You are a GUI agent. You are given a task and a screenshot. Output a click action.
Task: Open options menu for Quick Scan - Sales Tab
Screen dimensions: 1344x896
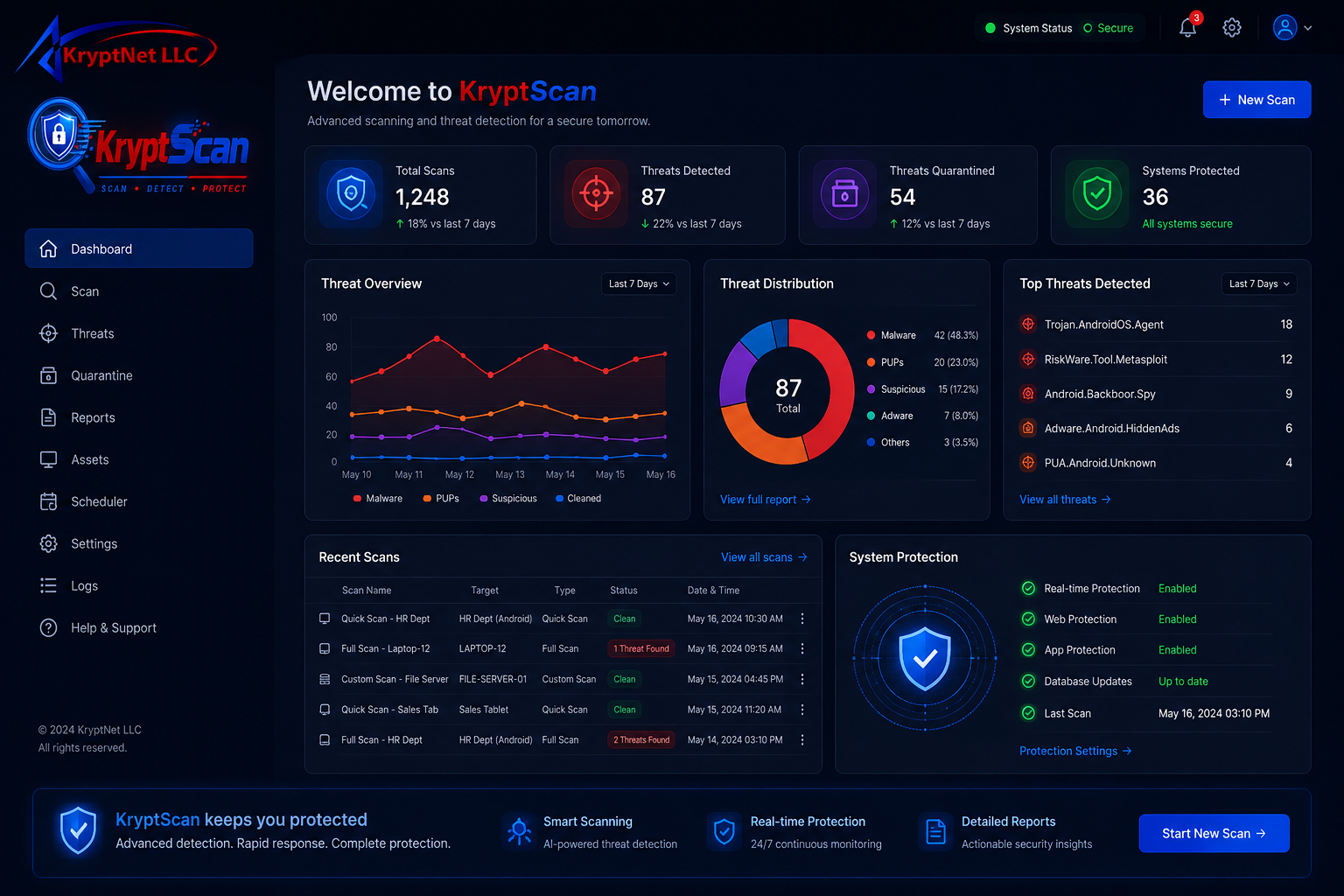802,710
